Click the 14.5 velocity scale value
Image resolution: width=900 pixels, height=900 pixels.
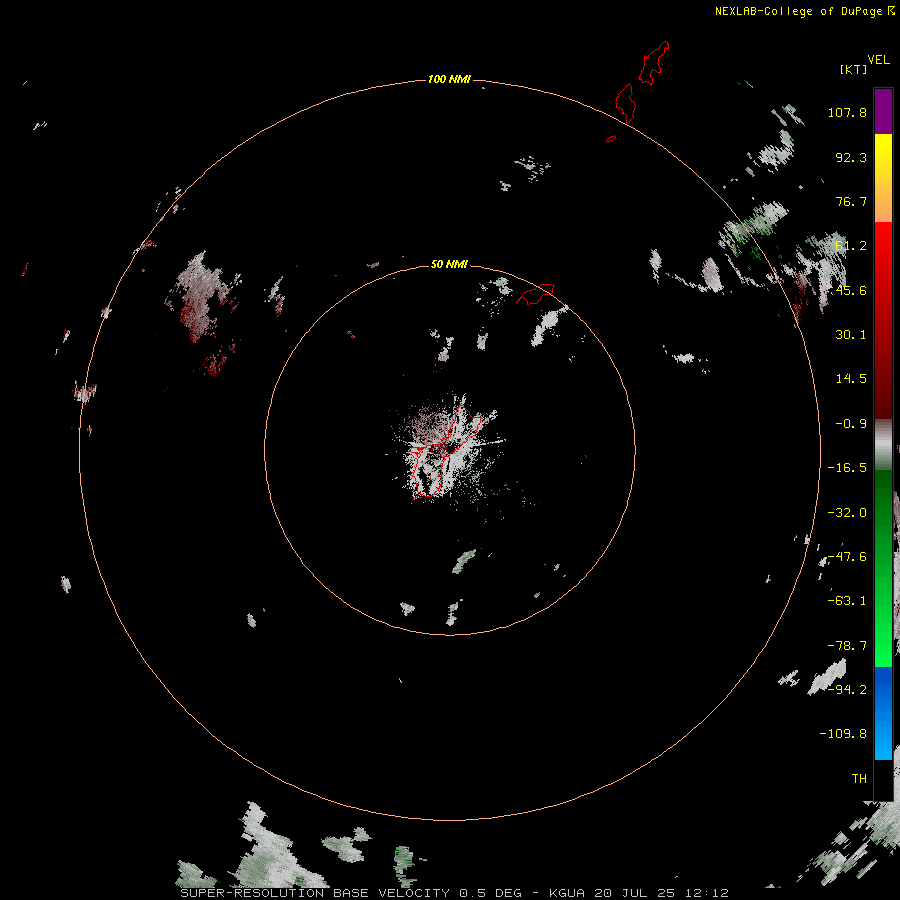[x=851, y=379]
